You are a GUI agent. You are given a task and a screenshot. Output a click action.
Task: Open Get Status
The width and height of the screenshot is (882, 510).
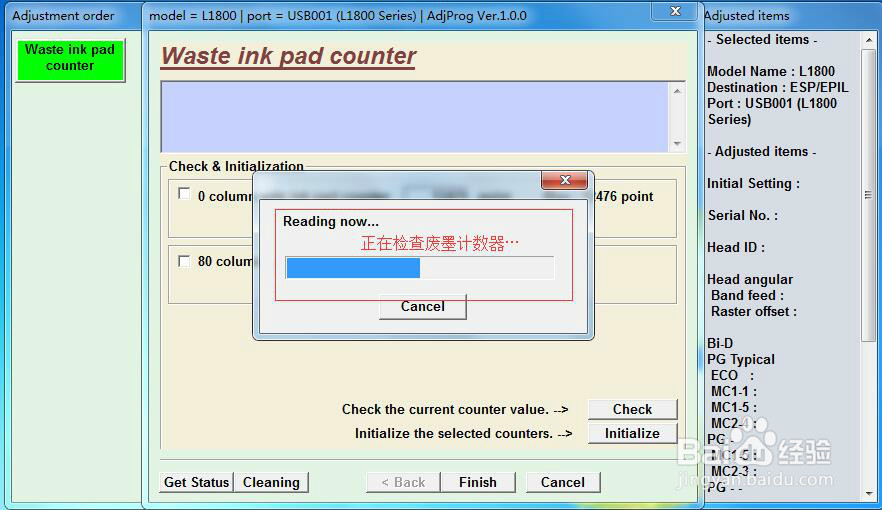[196, 482]
